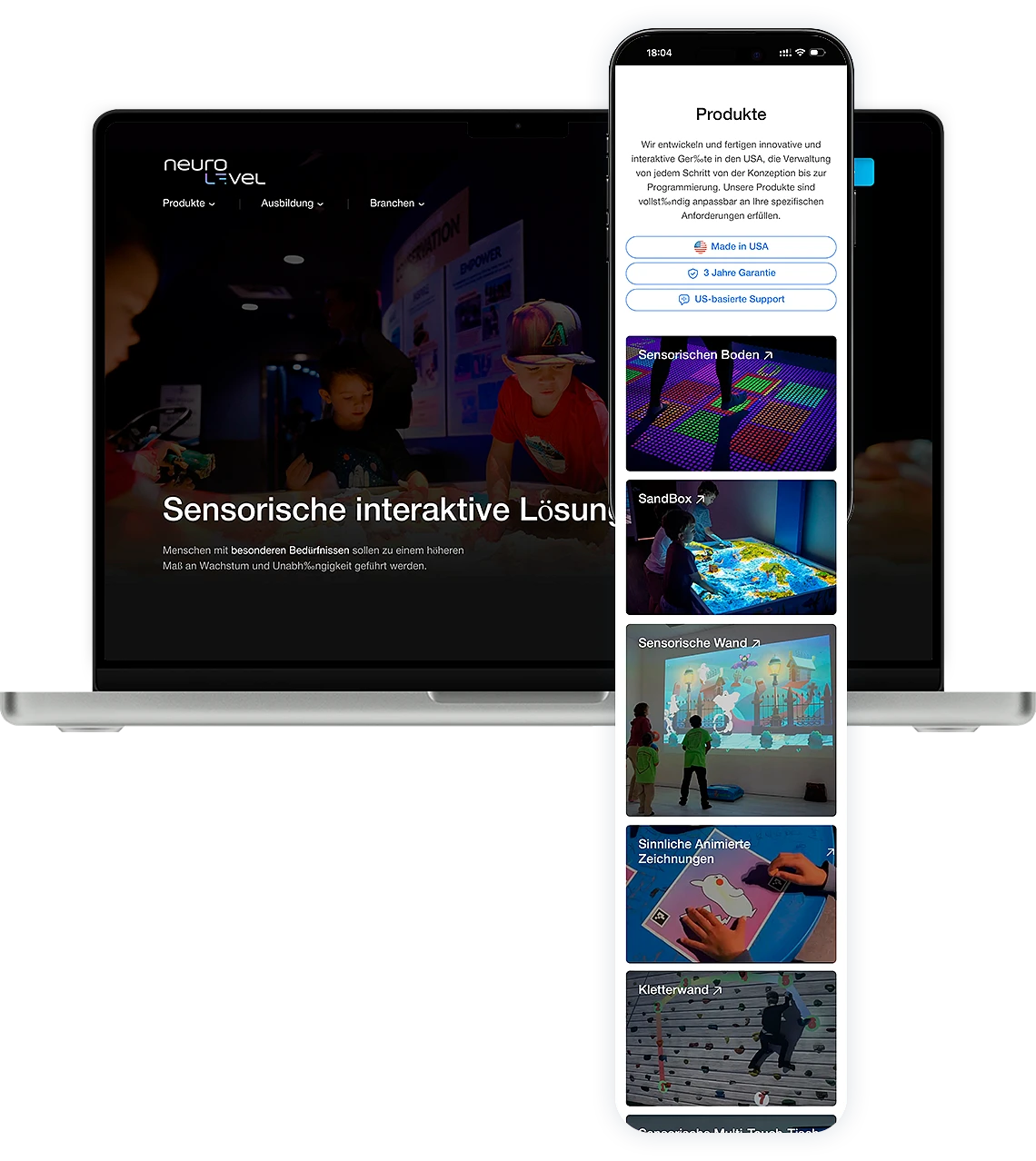Click the shield guarantee icon
Screen dimensions: 1036x1161
coord(692,273)
